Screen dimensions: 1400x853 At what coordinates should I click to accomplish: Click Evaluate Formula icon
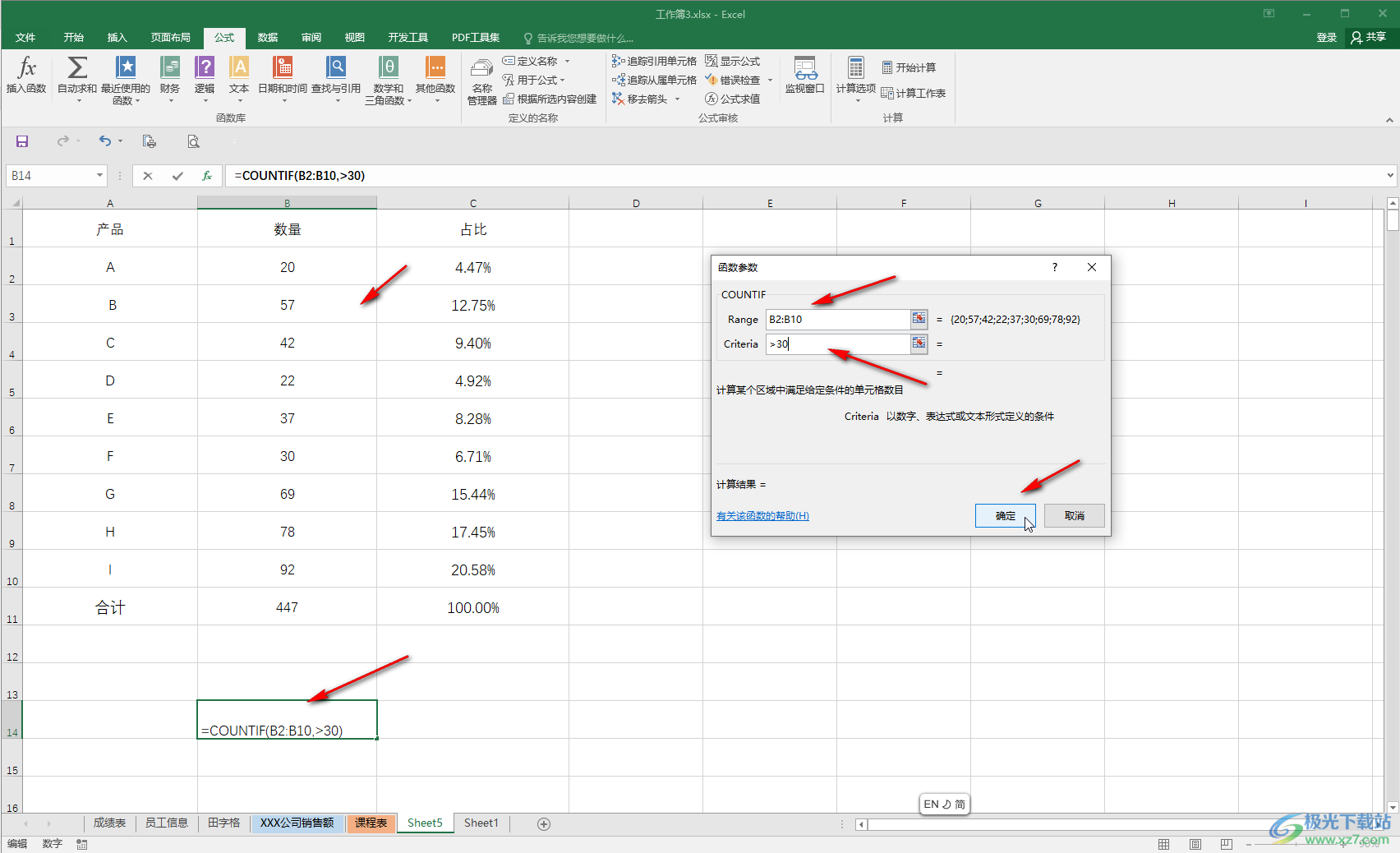pos(712,99)
